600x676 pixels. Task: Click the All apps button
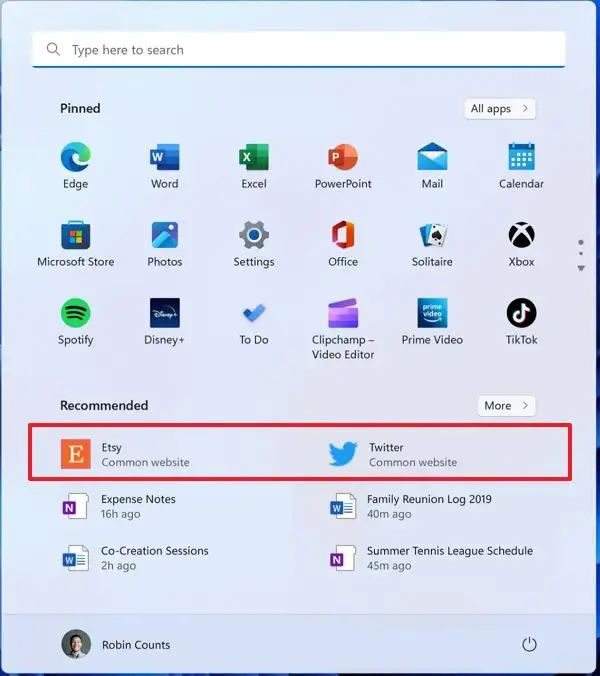(500, 109)
